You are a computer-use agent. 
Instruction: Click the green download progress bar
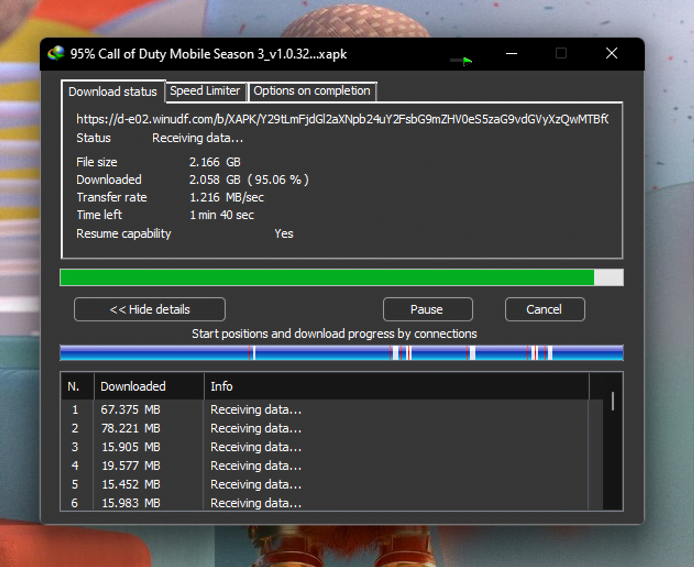[x=342, y=278]
